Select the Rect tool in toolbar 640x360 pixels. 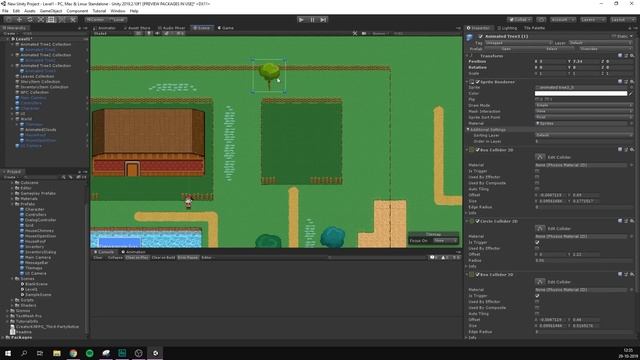coord(51,20)
